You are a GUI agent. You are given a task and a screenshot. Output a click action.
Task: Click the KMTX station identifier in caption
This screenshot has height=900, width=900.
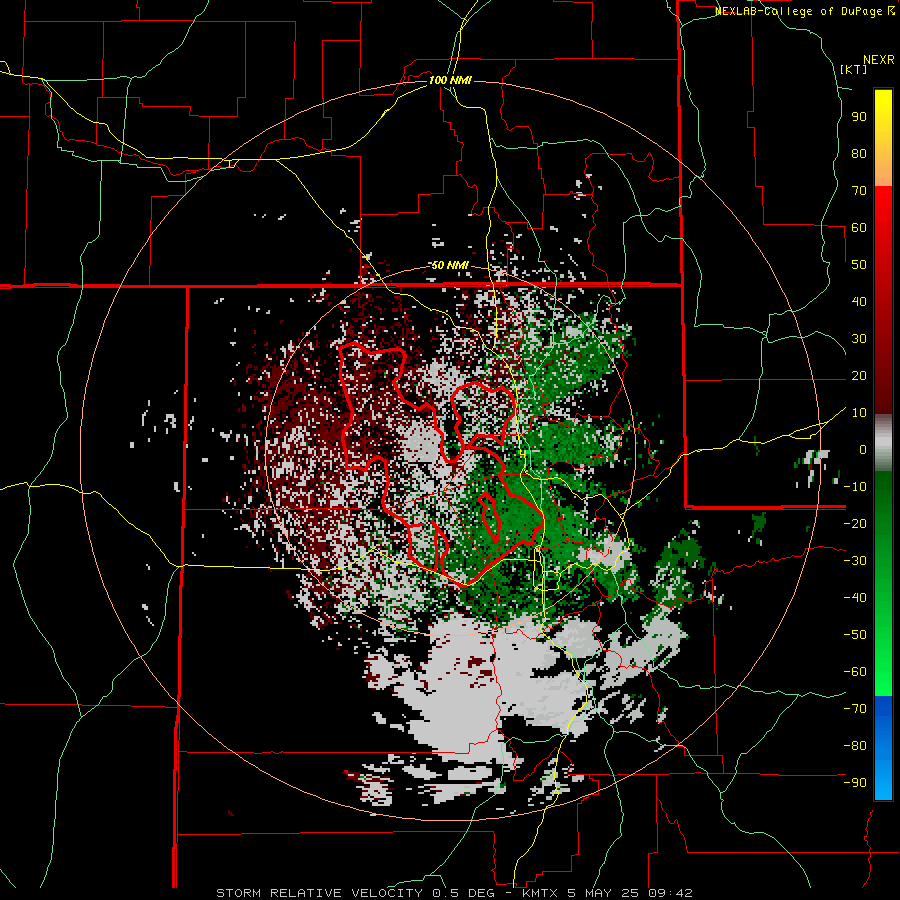coord(541,893)
